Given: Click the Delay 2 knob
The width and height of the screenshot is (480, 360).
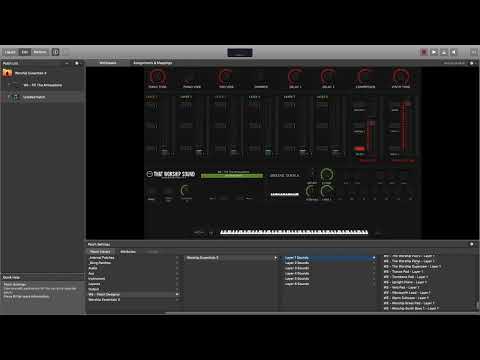Looking at the screenshot, I should [x=328, y=77].
